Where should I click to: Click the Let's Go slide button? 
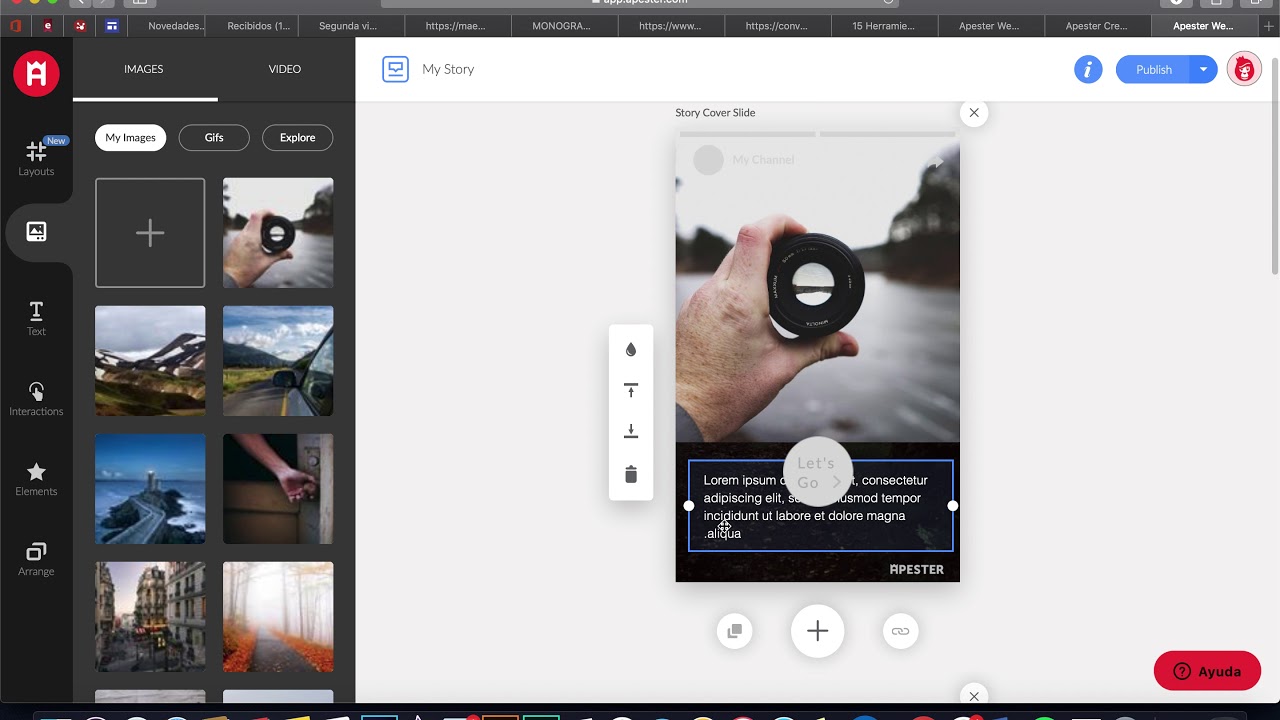pos(818,472)
